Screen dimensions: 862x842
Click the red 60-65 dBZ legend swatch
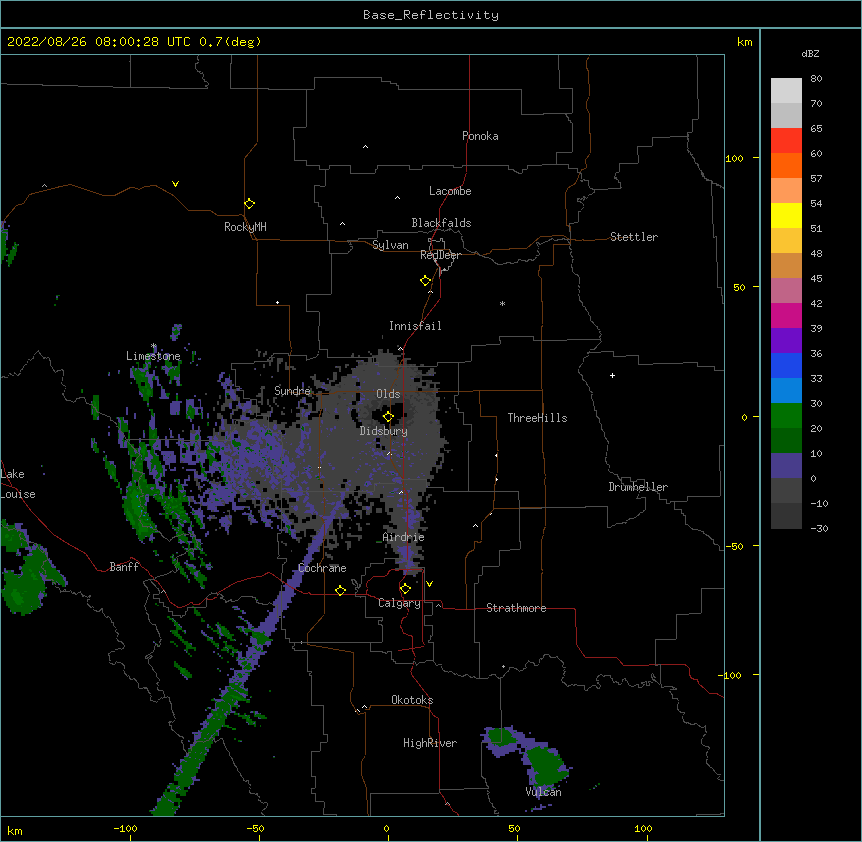pos(786,141)
